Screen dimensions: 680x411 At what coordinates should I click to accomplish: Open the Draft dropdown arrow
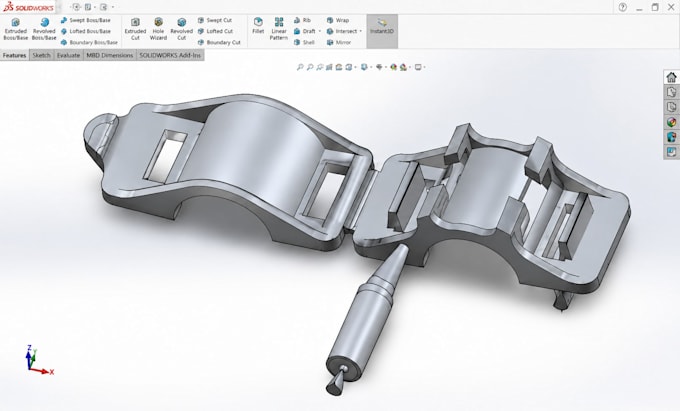(320, 31)
